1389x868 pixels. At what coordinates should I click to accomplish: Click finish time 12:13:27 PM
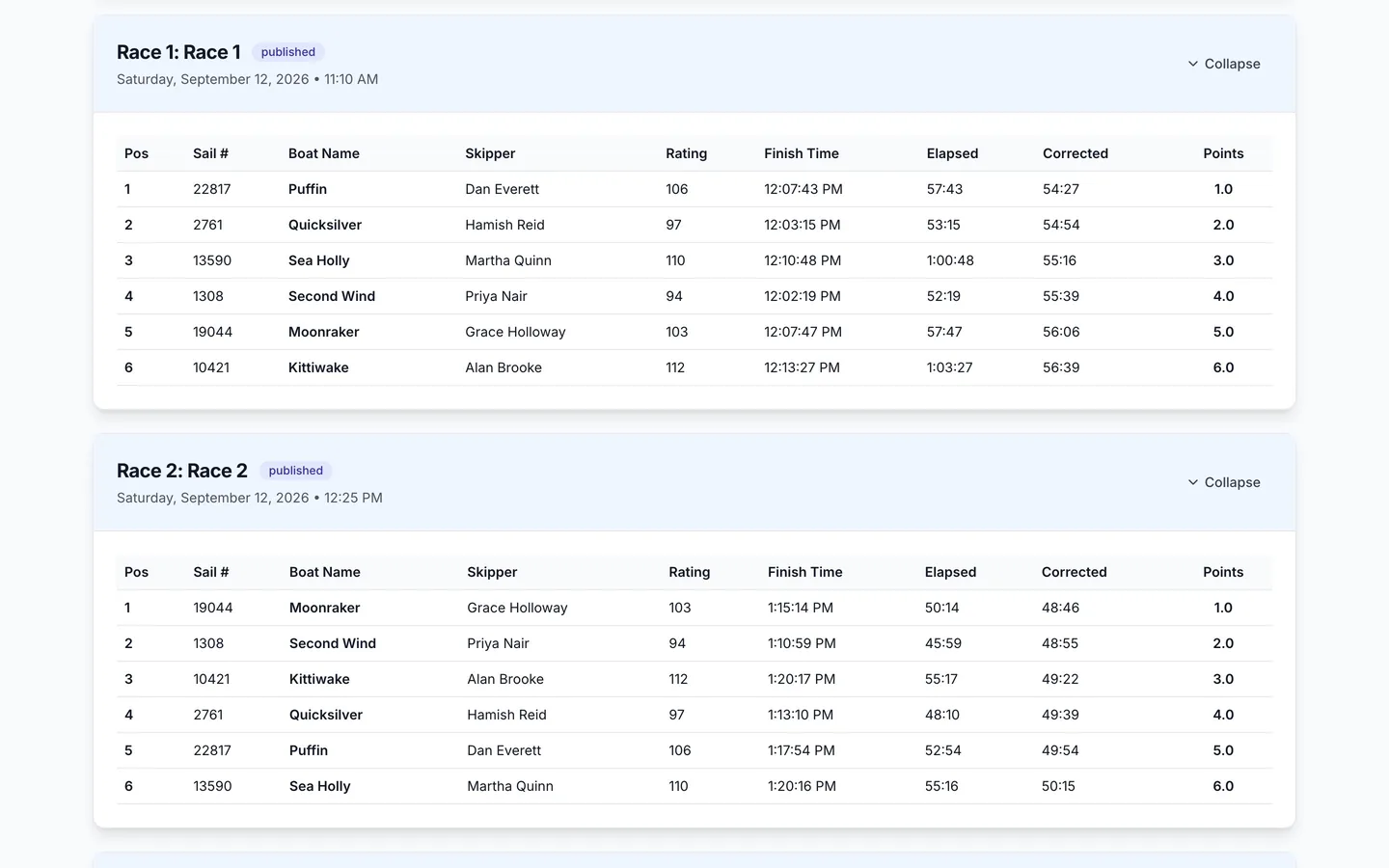click(x=802, y=367)
